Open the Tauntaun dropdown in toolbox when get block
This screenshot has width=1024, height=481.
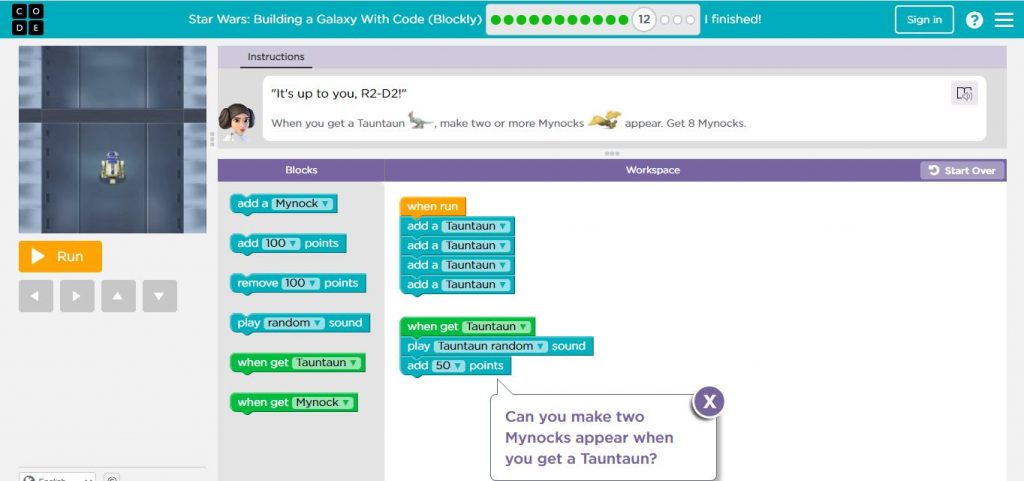(327, 363)
